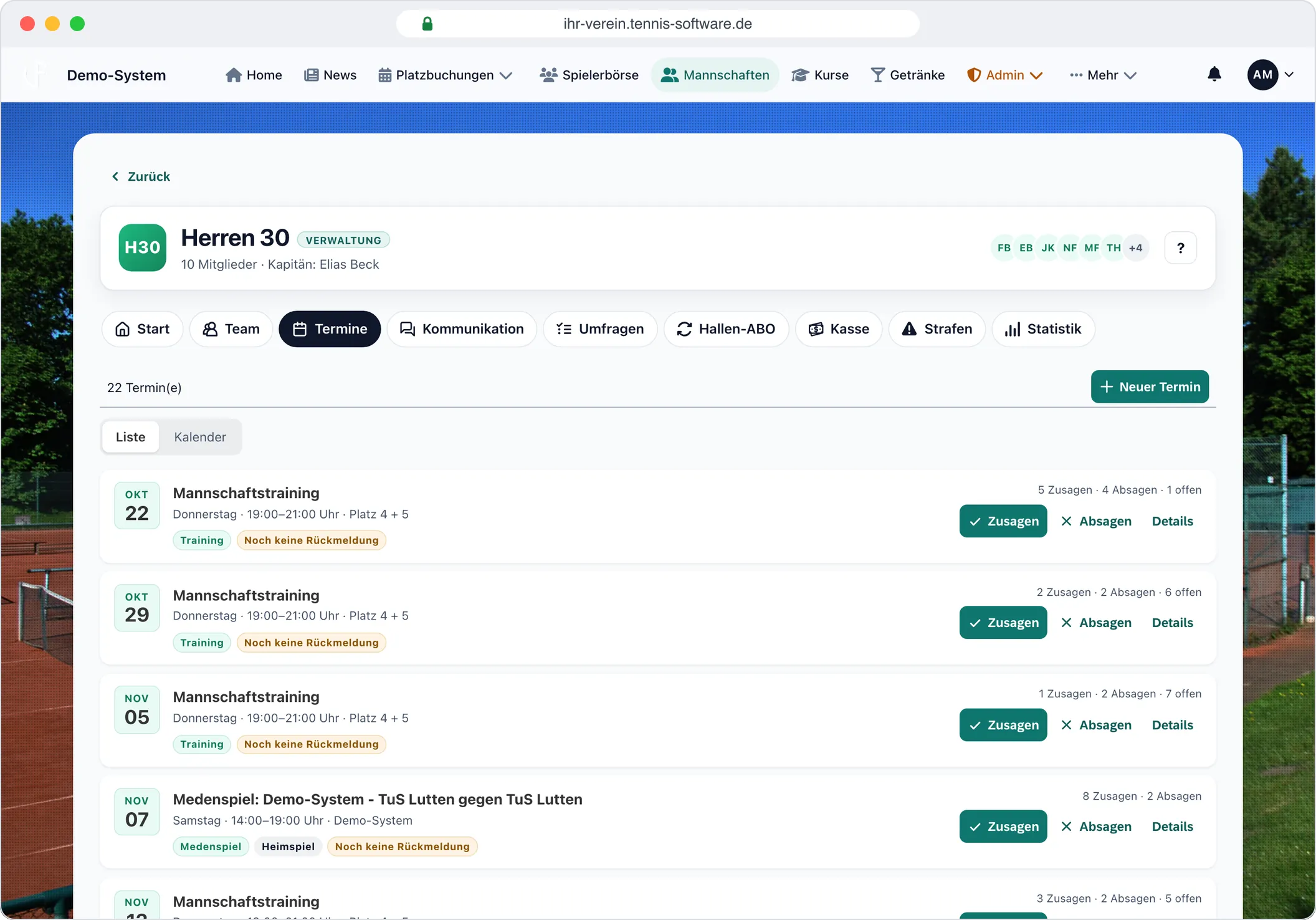1316x920 pixels.
Task: Open Details for the Nov 05 training
Action: (1172, 725)
